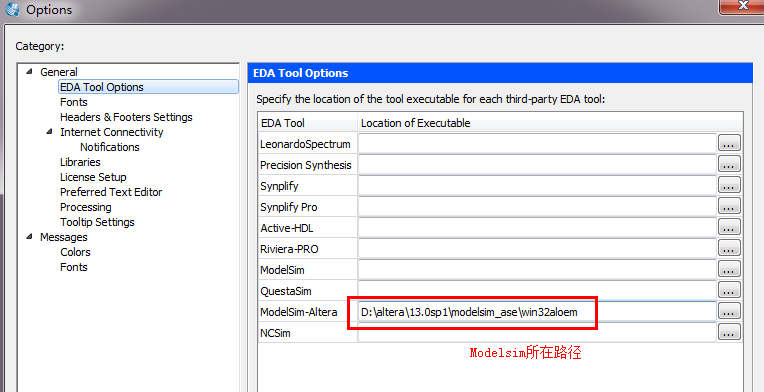Open Notifications settings
The image size is (764, 392).
click(110, 147)
